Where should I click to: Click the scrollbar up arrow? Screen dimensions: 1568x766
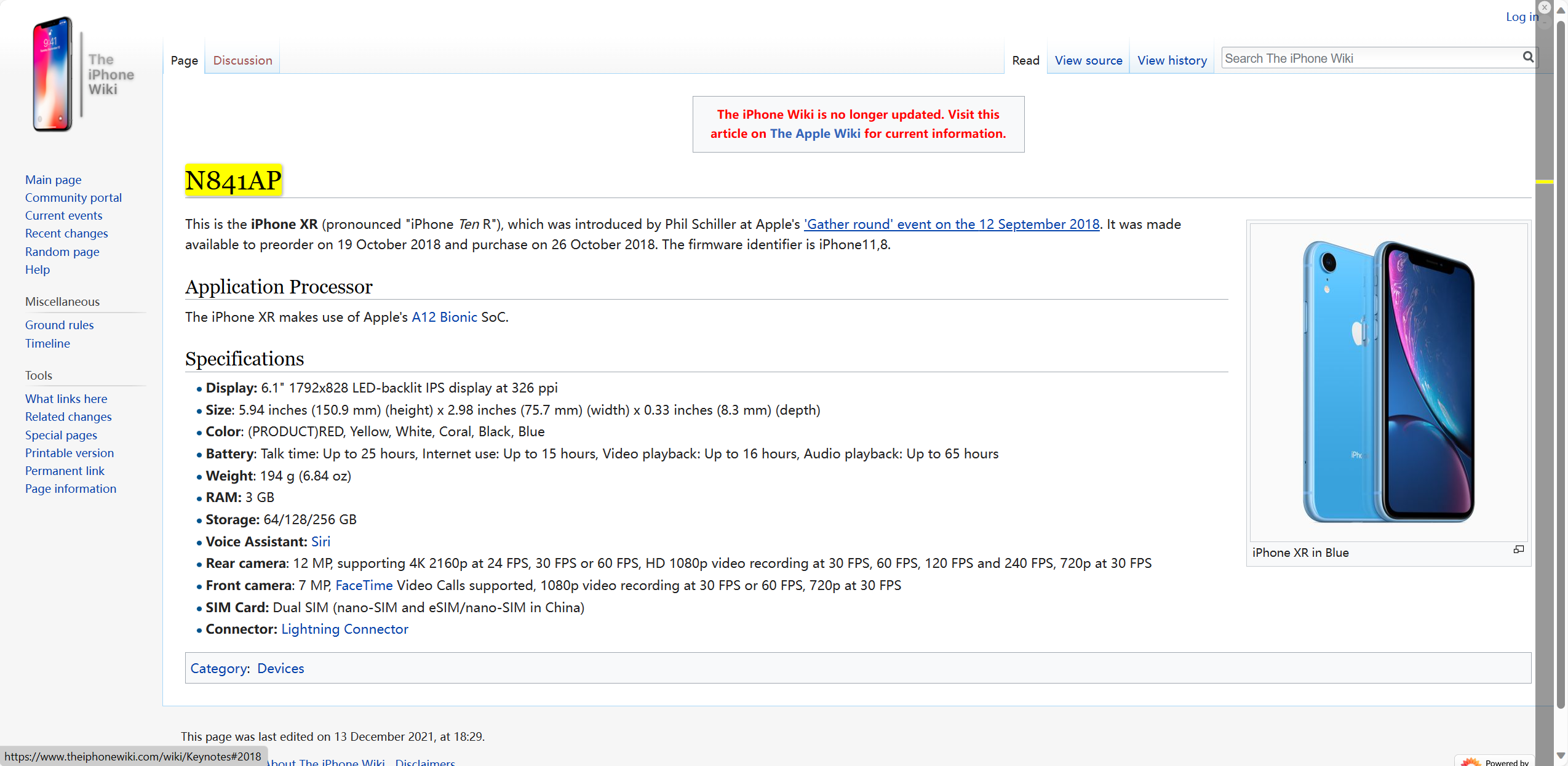pos(1561,10)
